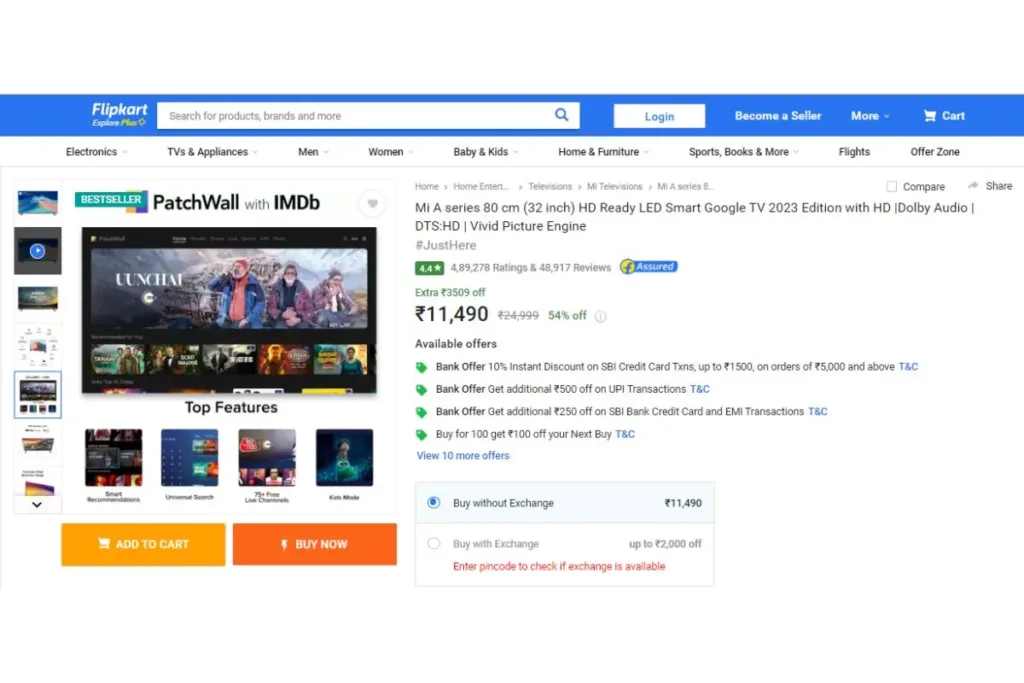Click Home Entert... breadcrumb link

click(x=481, y=187)
